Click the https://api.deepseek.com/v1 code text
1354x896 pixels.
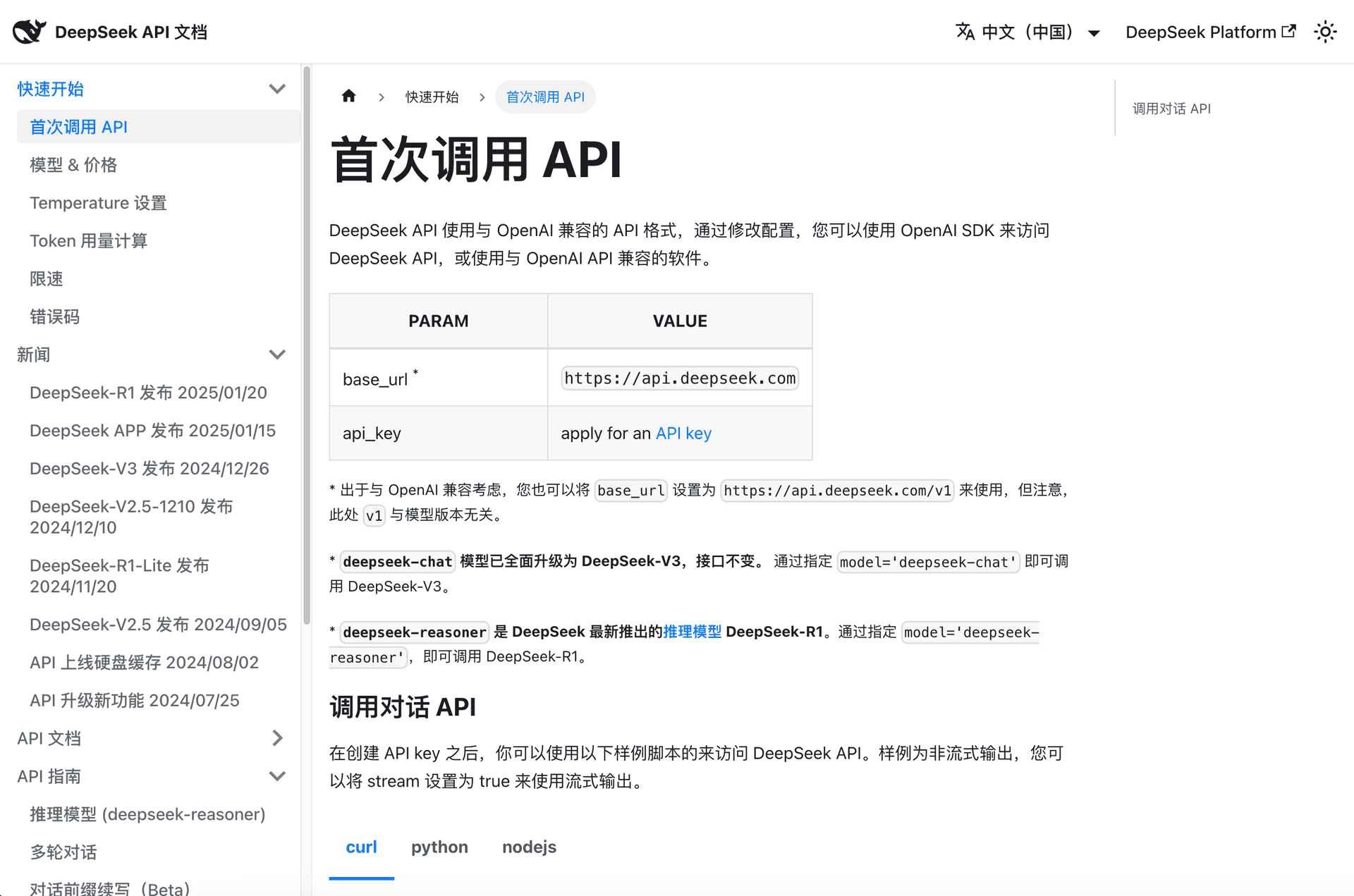click(837, 490)
